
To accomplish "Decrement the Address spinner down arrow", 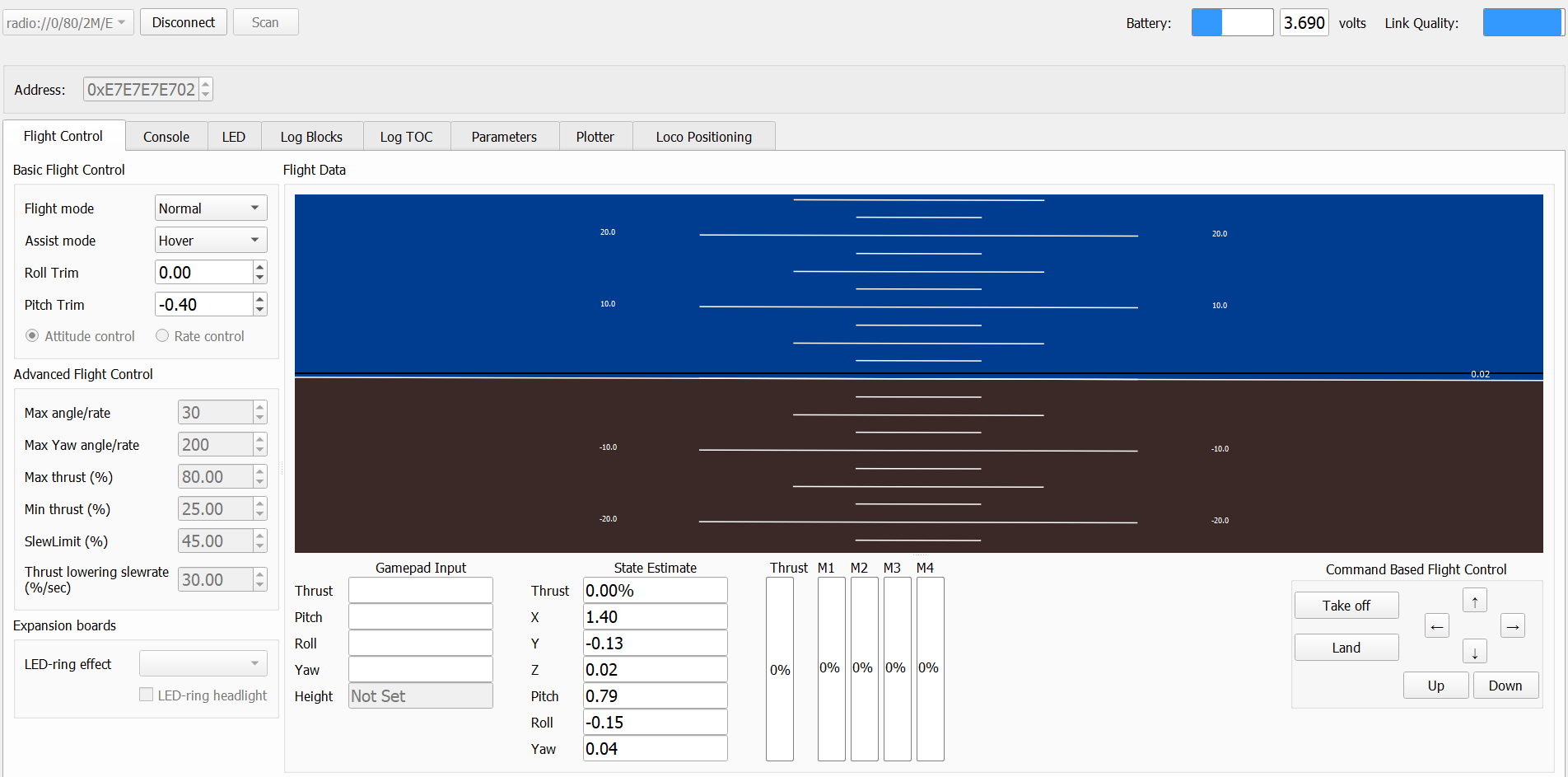I will click(206, 94).
